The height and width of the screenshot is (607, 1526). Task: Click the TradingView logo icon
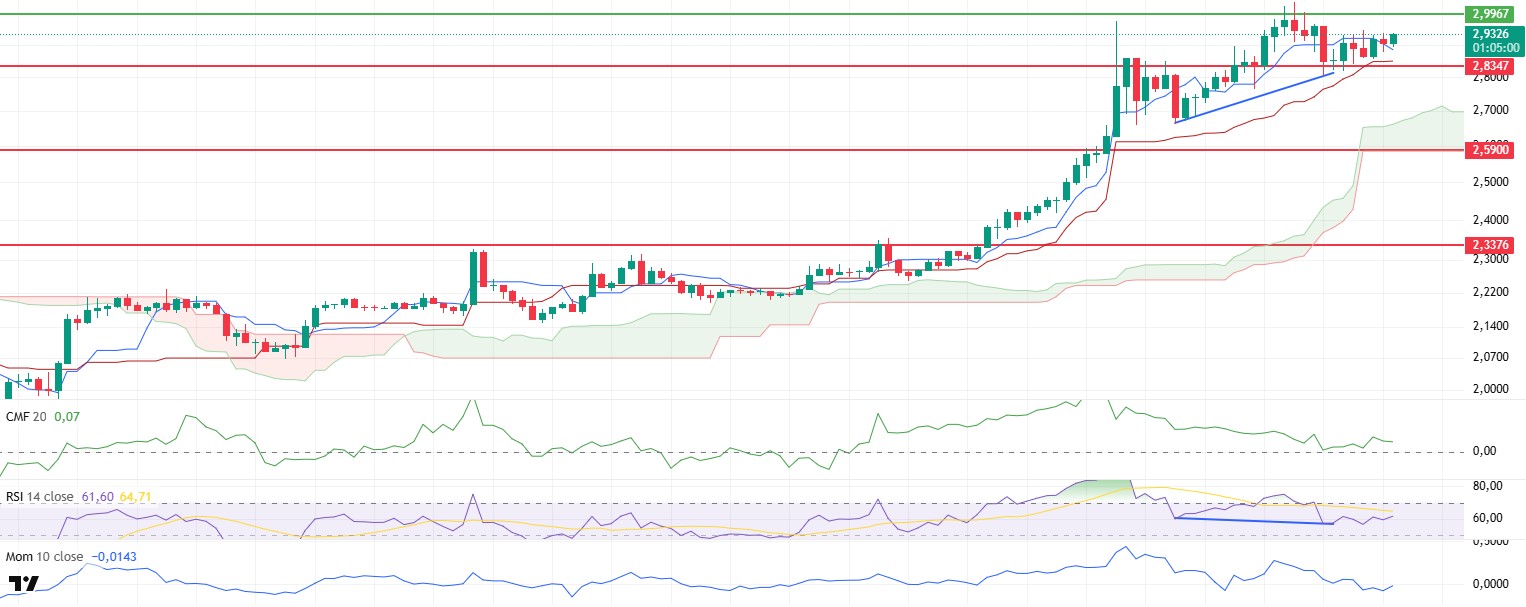click(24, 584)
